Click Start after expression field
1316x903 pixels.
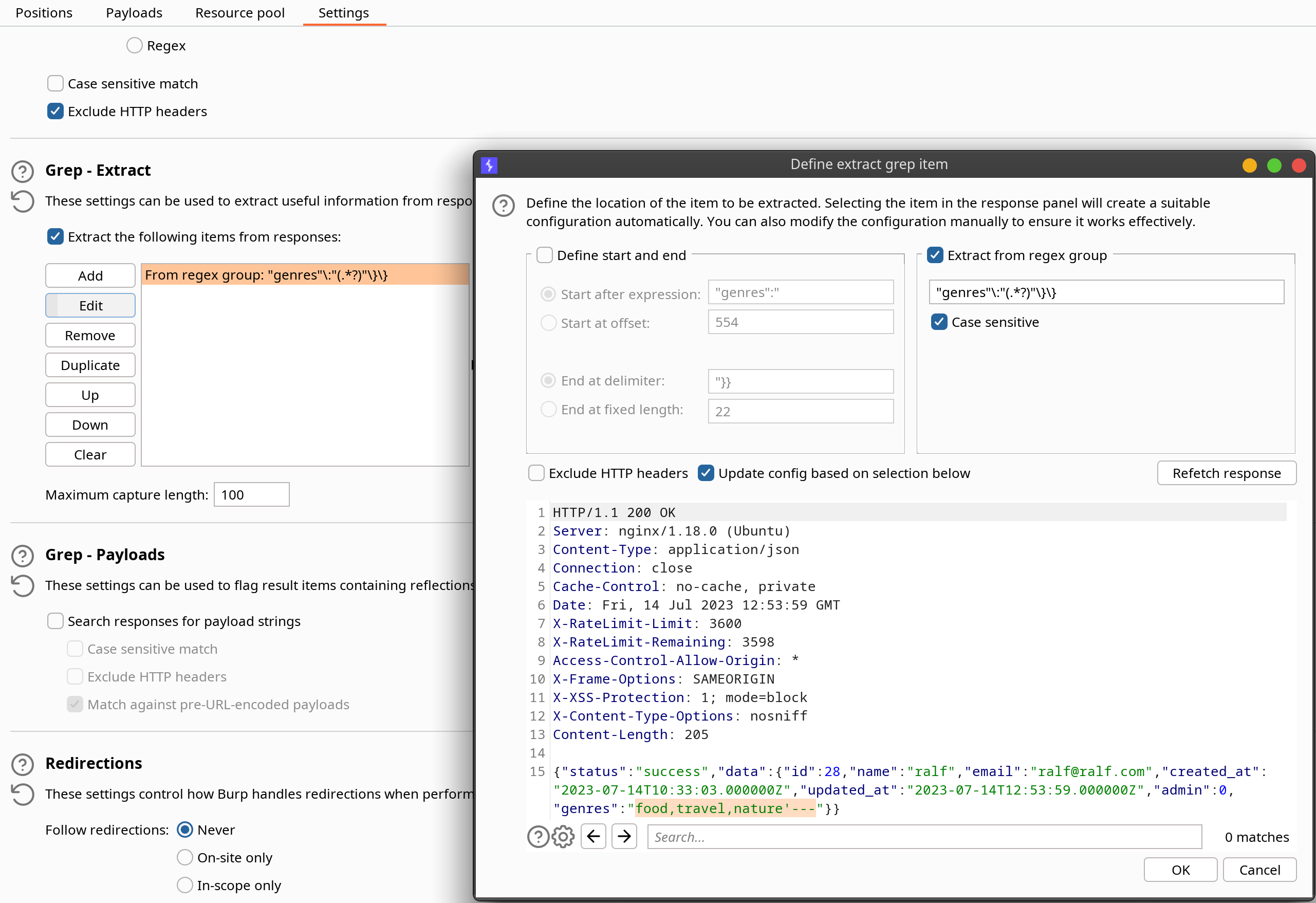(x=801, y=292)
